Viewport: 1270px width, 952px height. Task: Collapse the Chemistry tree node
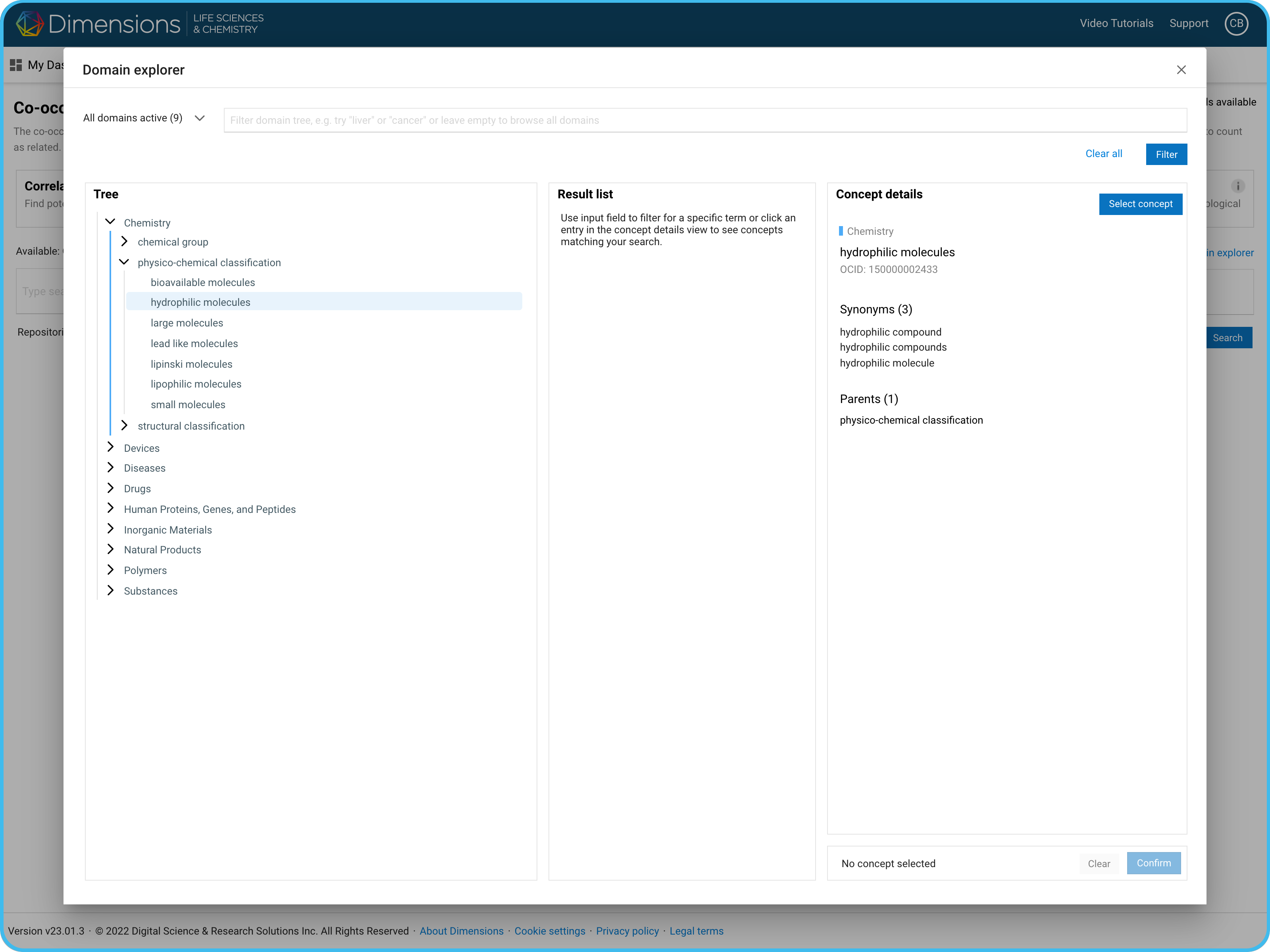point(110,222)
